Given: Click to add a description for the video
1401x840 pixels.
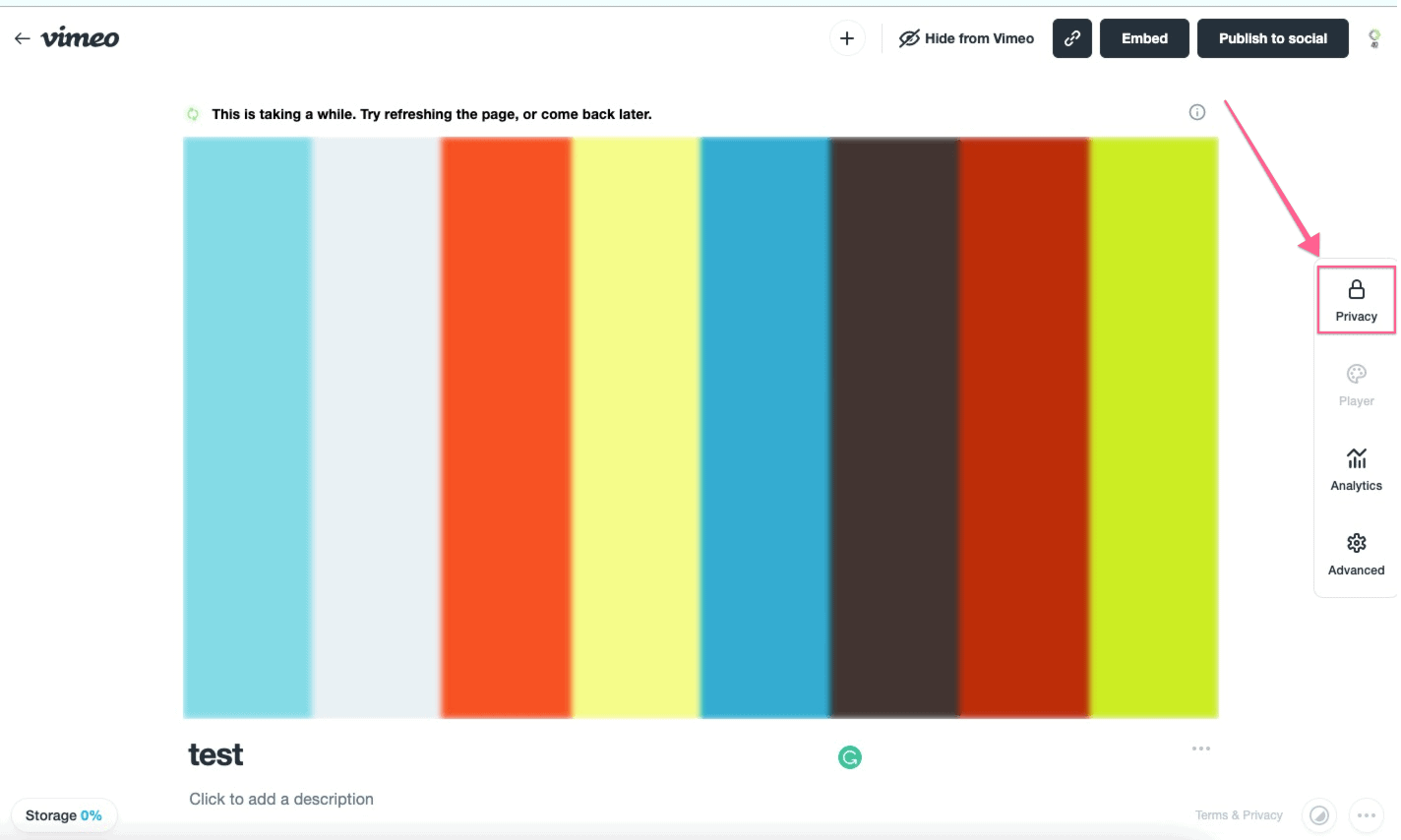Looking at the screenshot, I should click(x=281, y=799).
